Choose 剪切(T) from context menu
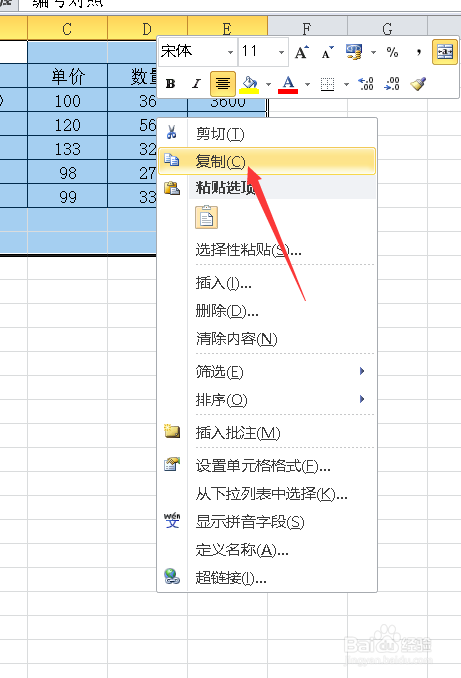The image size is (461, 678). pyautogui.click(x=267, y=134)
